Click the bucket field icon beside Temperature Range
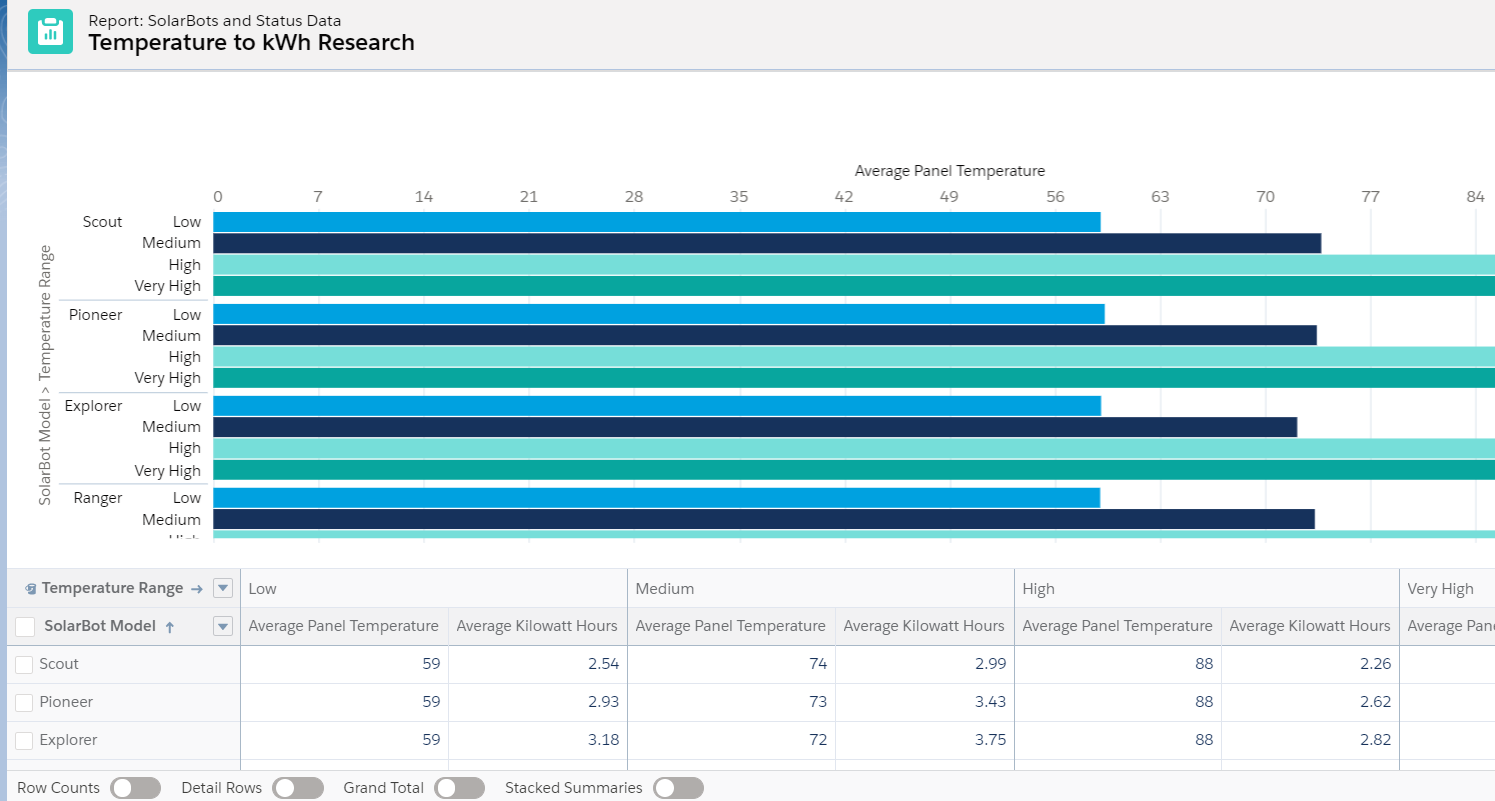 (31, 589)
